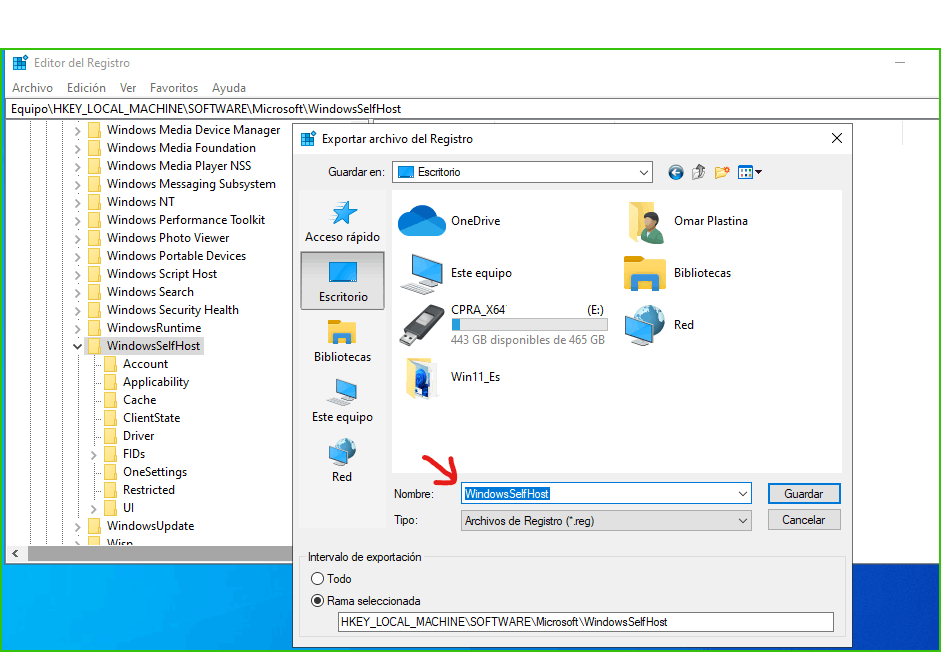The image size is (941, 652).
Task: Open the Ver menu
Action: 128,88
